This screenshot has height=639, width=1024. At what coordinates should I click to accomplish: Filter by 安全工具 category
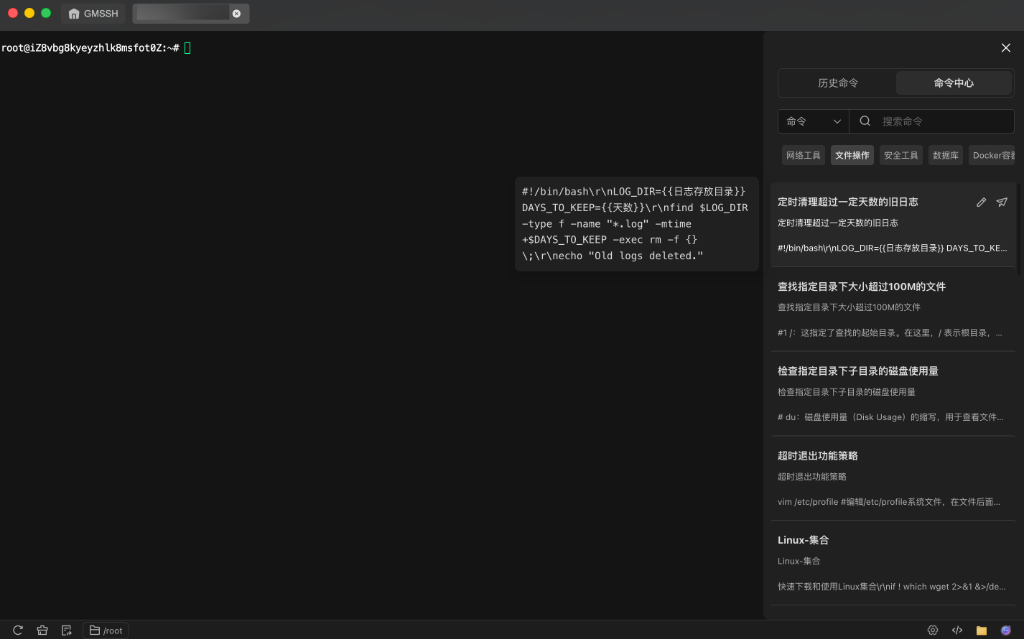[901, 155]
